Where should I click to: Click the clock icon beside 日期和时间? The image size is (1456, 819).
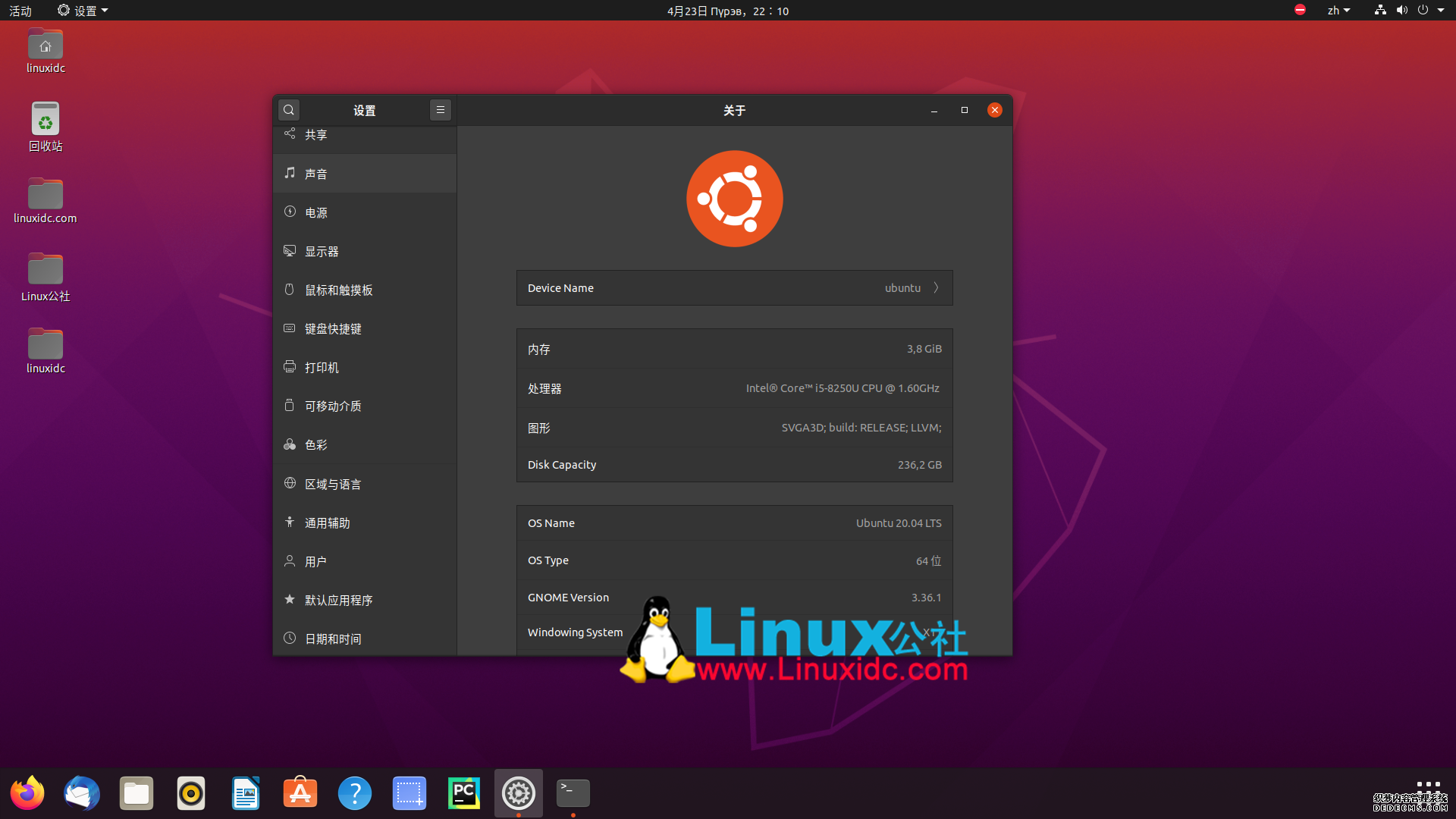pos(290,638)
